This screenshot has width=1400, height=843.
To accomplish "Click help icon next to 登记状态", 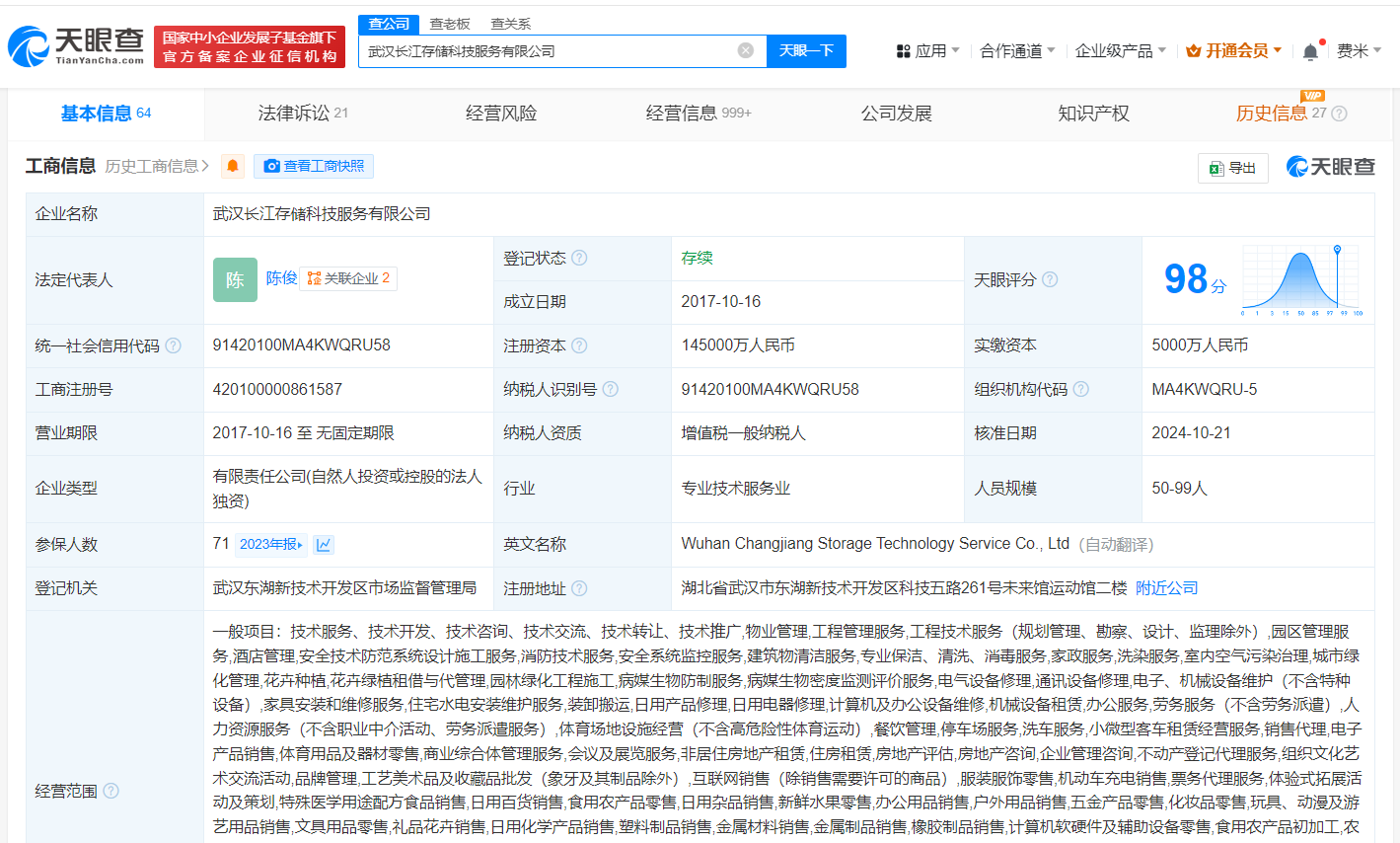I will [579, 258].
